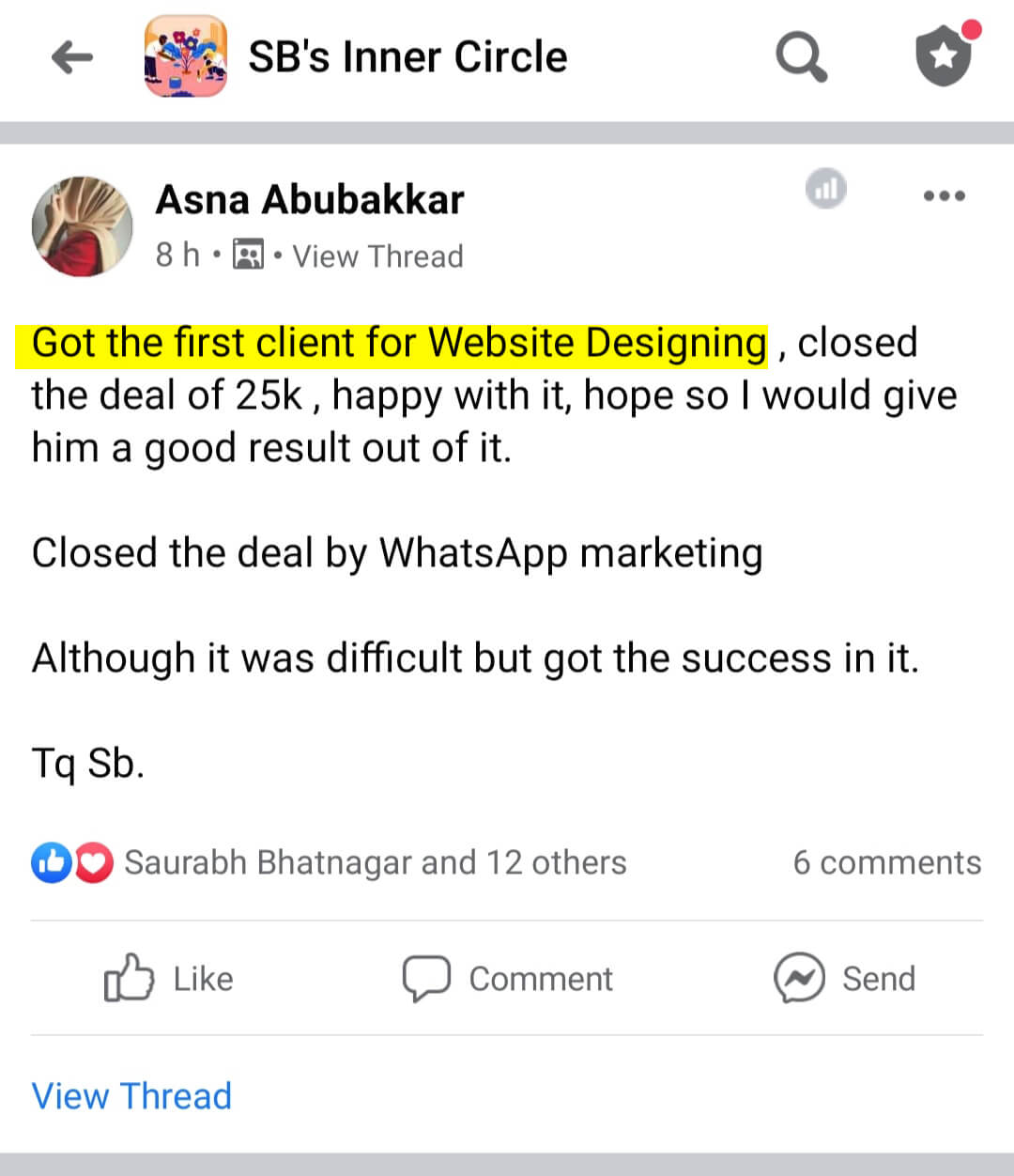Open the group search icon

(800, 56)
